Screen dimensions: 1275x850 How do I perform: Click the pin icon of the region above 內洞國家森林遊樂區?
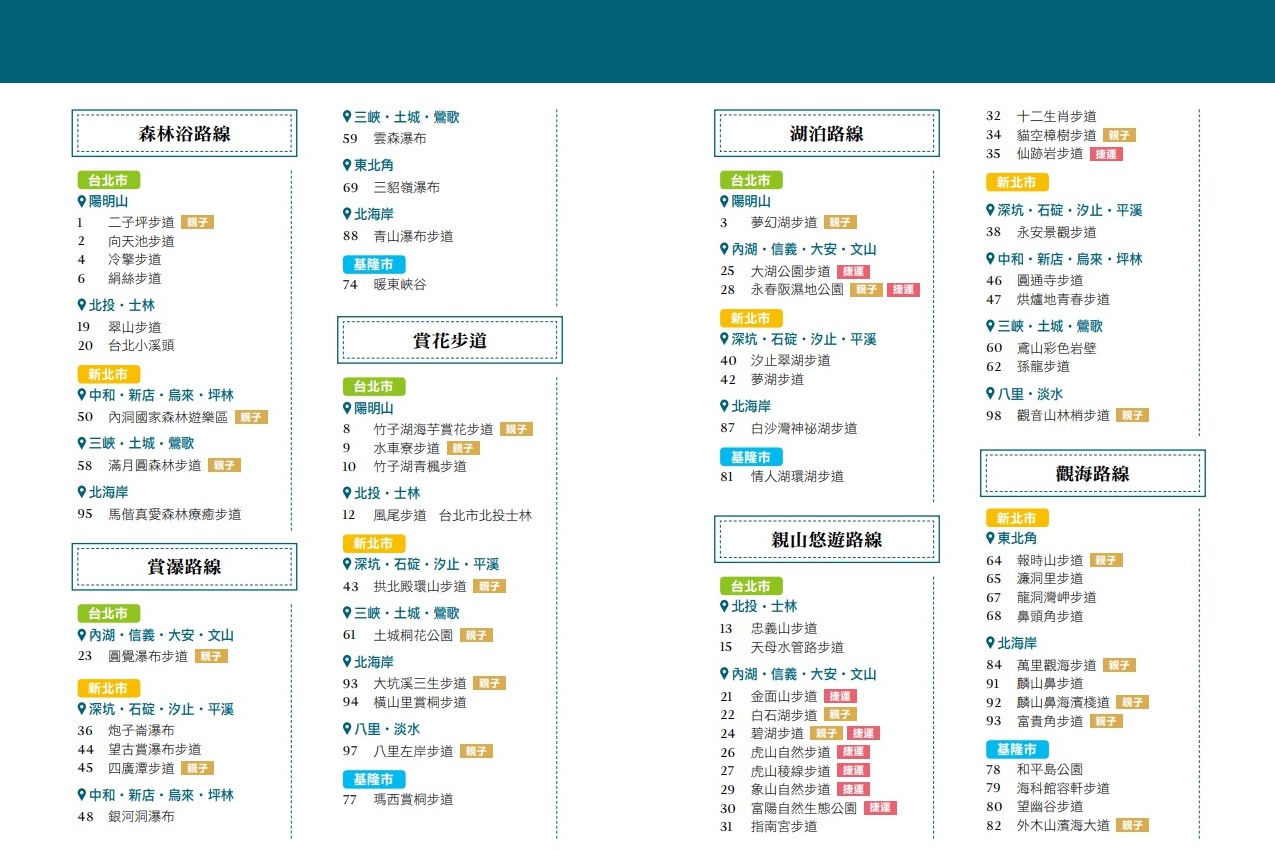[x=82, y=395]
